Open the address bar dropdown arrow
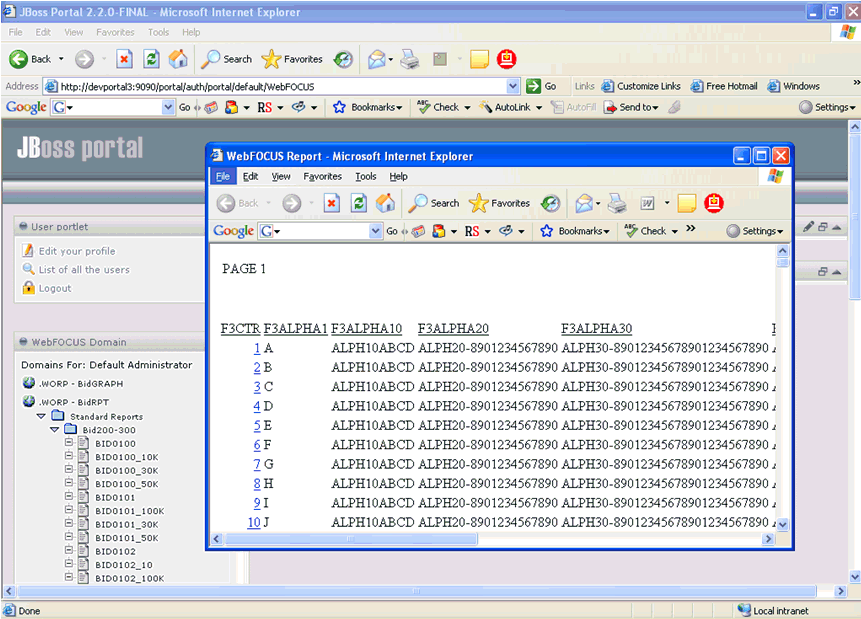This screenshot has width=861, height=619. [513, 86]
